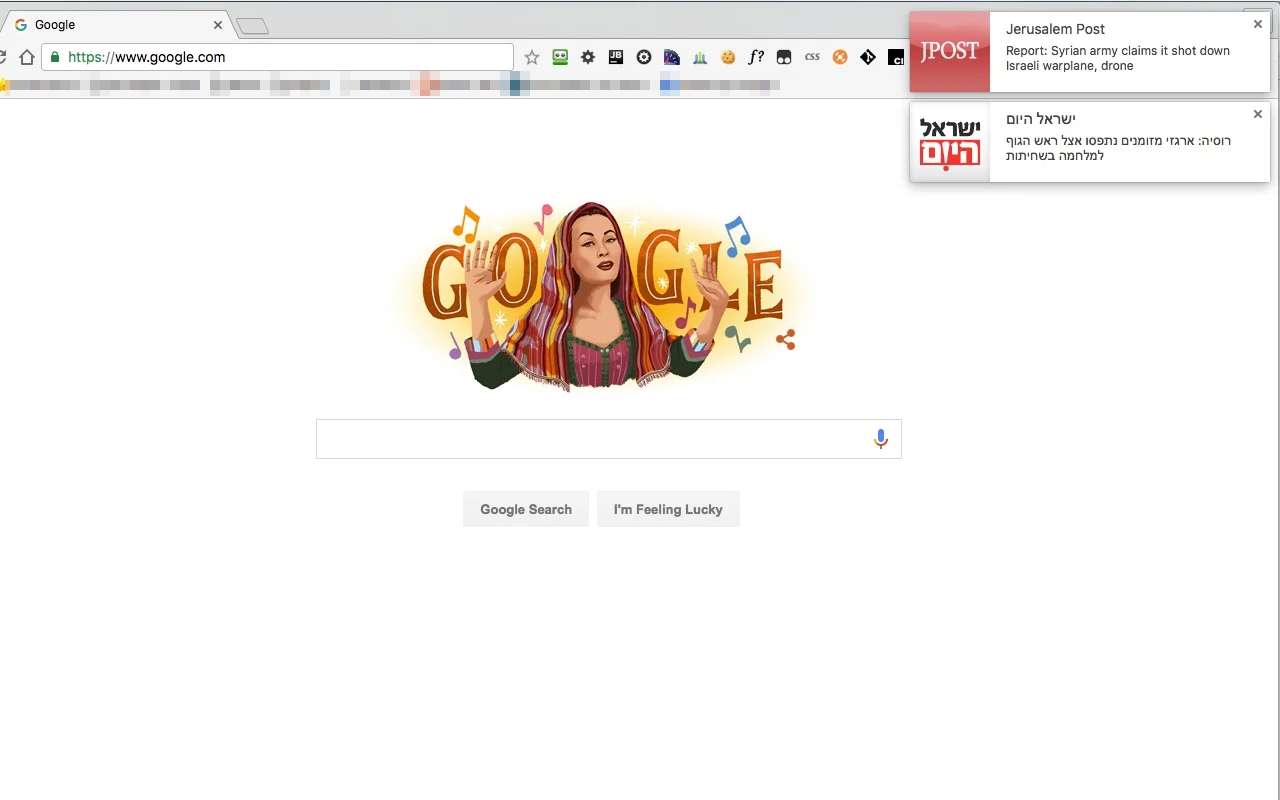The height and width of the screenshot is (800, 1280).
Task: Open the orange lifebuoy extension icon
Action: pos(840,58)
